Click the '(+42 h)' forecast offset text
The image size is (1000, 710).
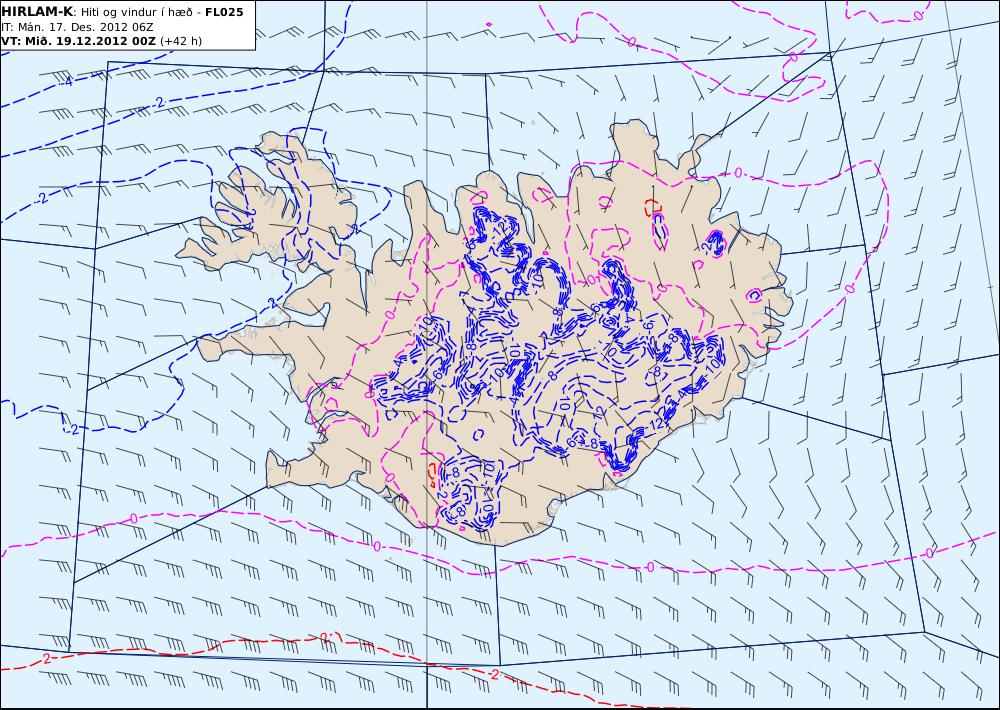(x=181, y=41)
